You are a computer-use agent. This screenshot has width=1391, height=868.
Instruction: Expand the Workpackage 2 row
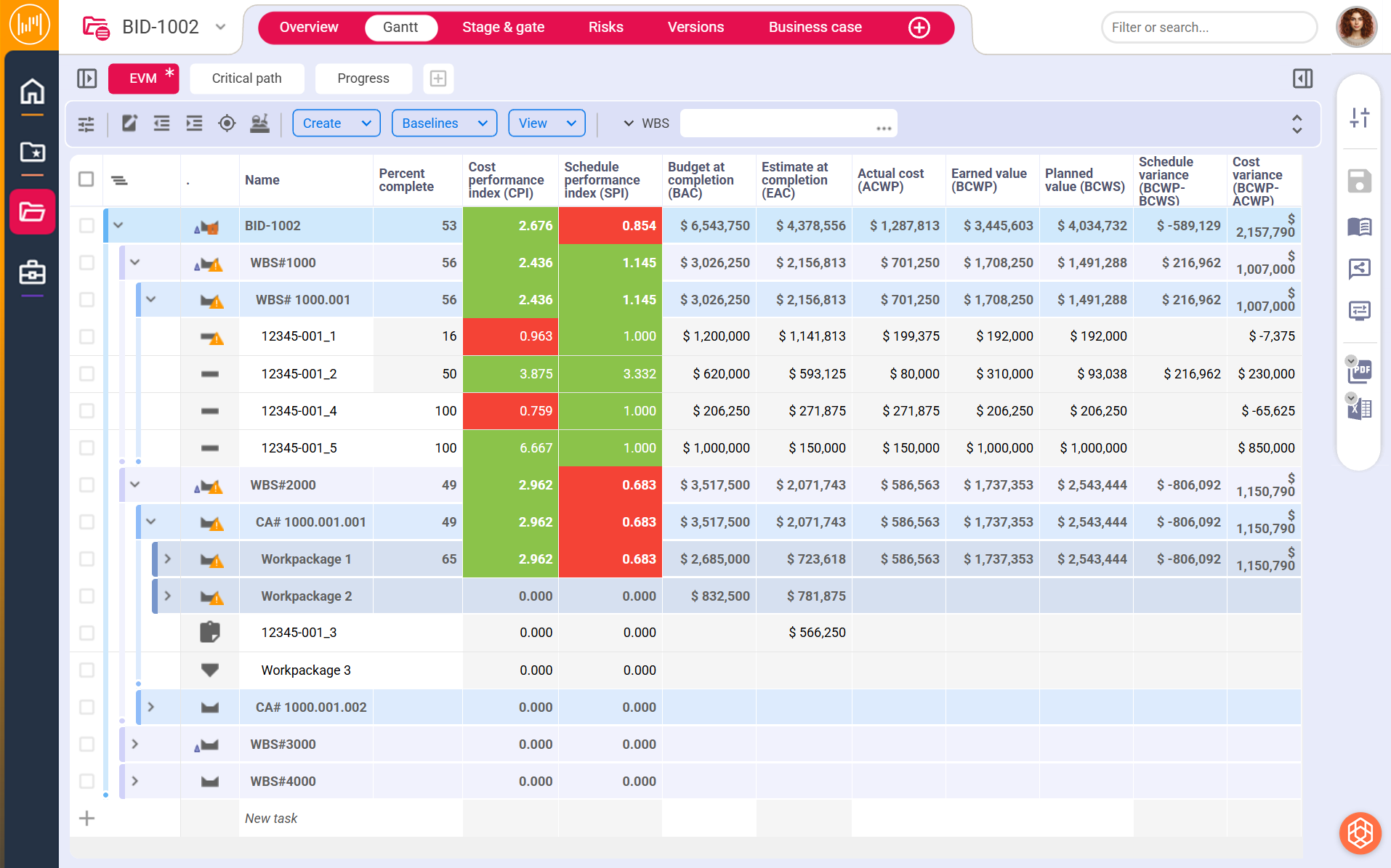pyautogui.click(x=168, y=596)
